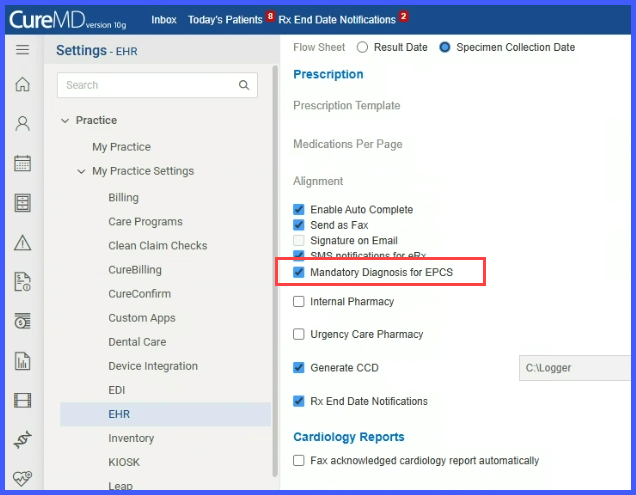The width and height of the screenshot is (636, 495).
Task: Click the Alignment label
Action: (318, 181)
